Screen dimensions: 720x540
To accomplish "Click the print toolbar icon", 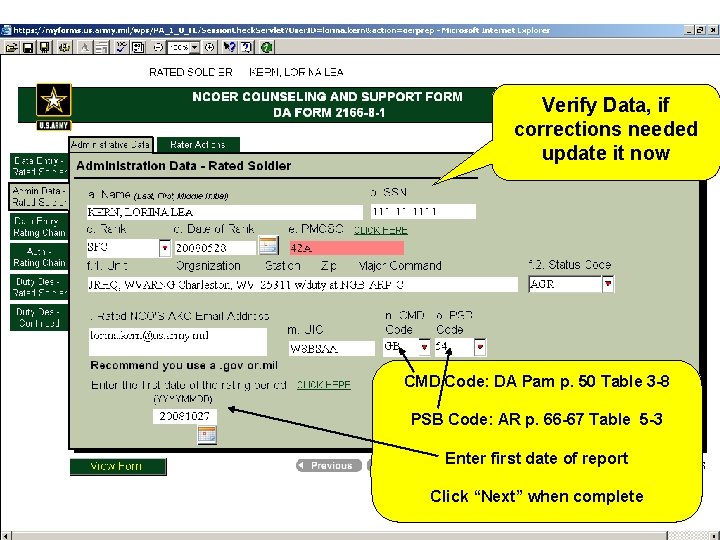I will tap(64, 47).
